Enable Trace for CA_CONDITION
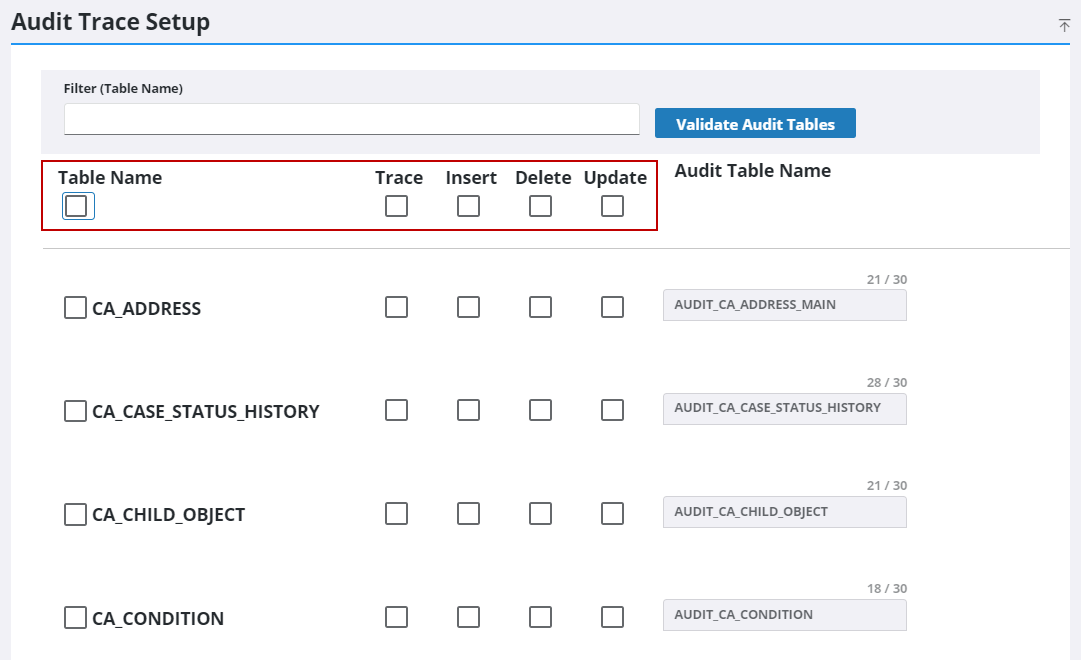The width and height of the screenshot is (1081, 660). pos(396,617)
